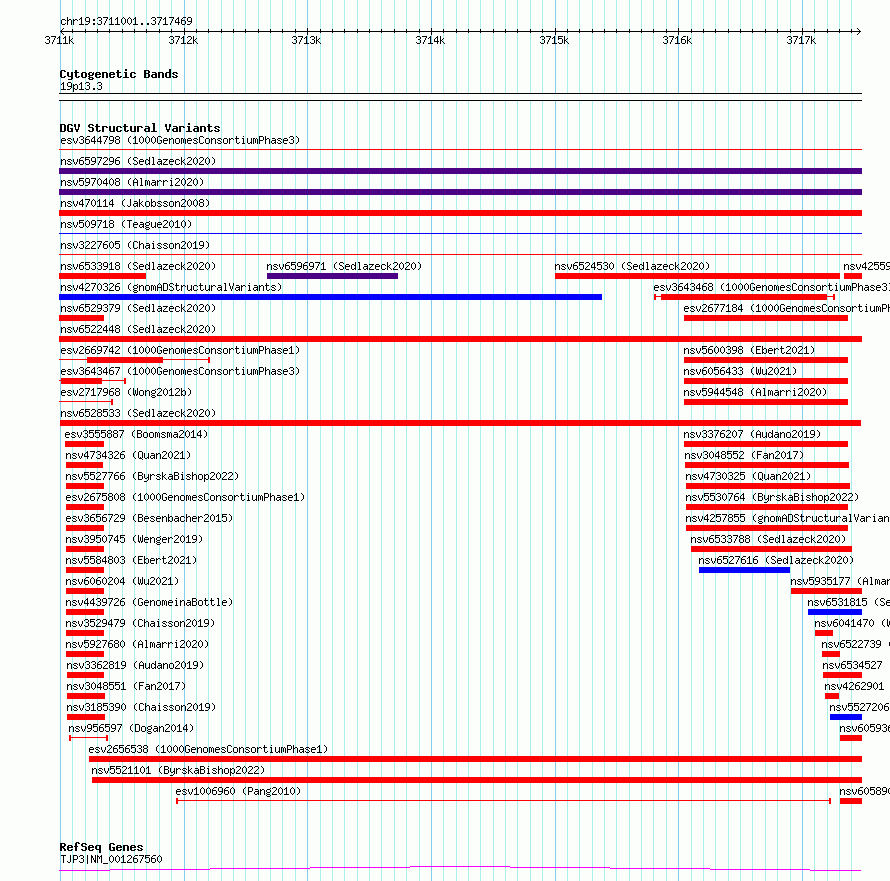Select nsv6041470 variant label
This screenshot has width=890, height=881.
(x=852, y=623)
